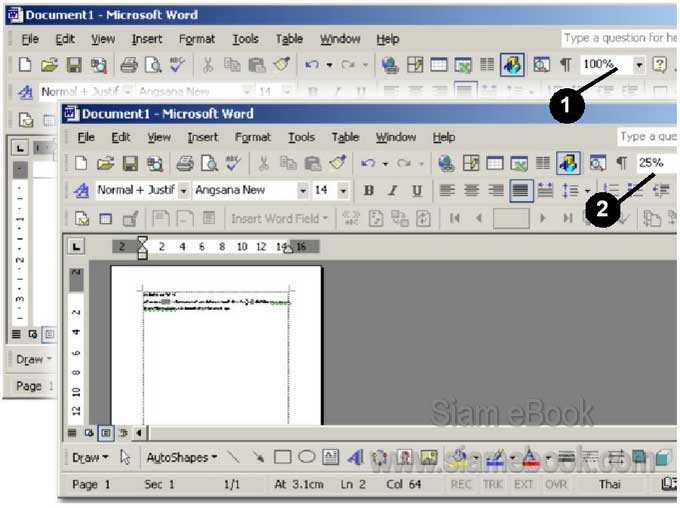
Task: Open Print Preview in front window
Action: click(209, 164)
